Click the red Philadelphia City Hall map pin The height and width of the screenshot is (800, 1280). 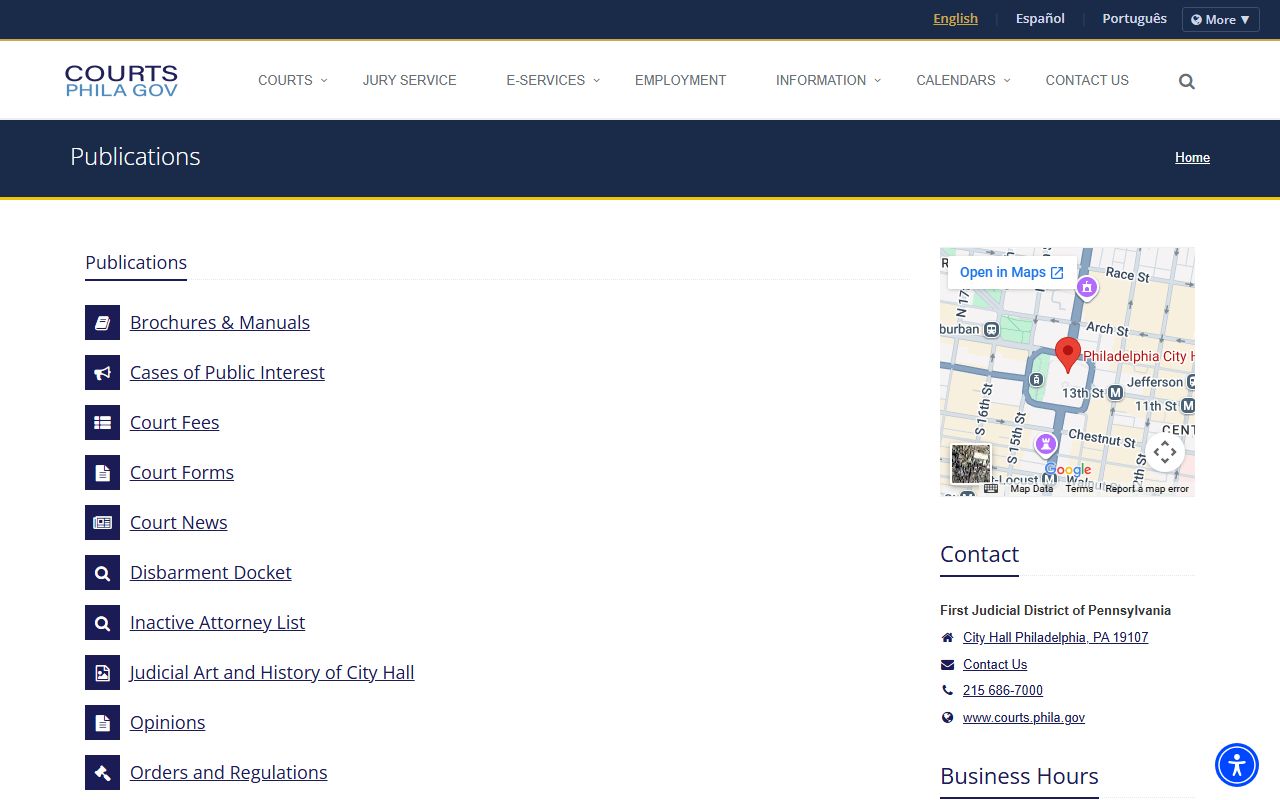point(1068,355)
